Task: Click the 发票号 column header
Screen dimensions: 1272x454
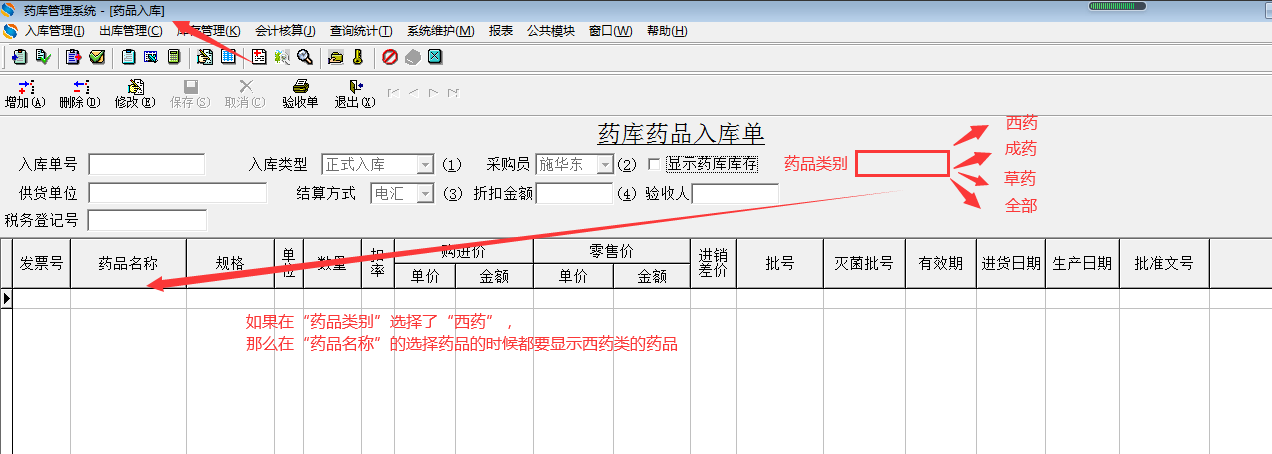Action: click(x=41, y=264)
